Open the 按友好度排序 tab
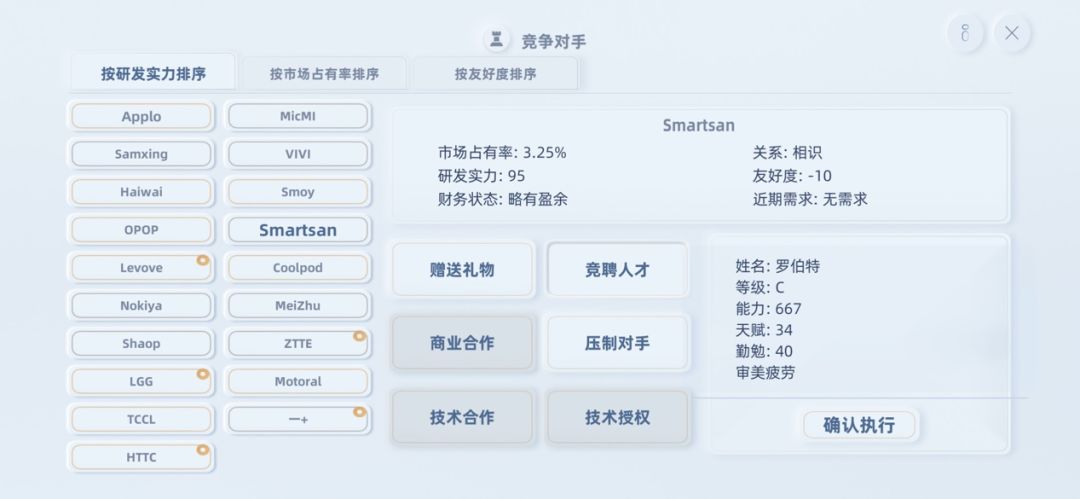Viewport: 1080px width, 499px height. click(495, 74)
